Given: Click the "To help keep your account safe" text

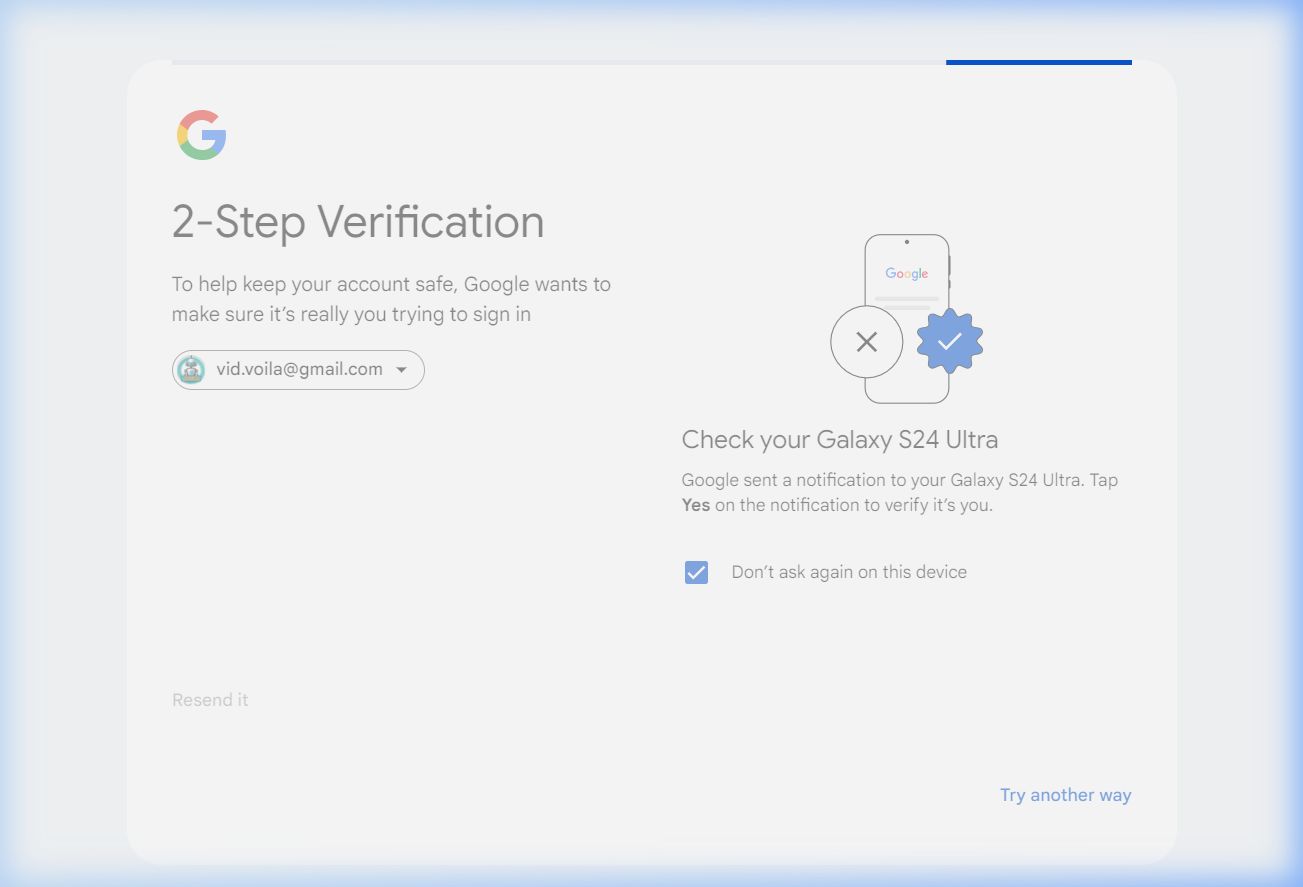Looking at the screenshot, I should click(390, 285).
